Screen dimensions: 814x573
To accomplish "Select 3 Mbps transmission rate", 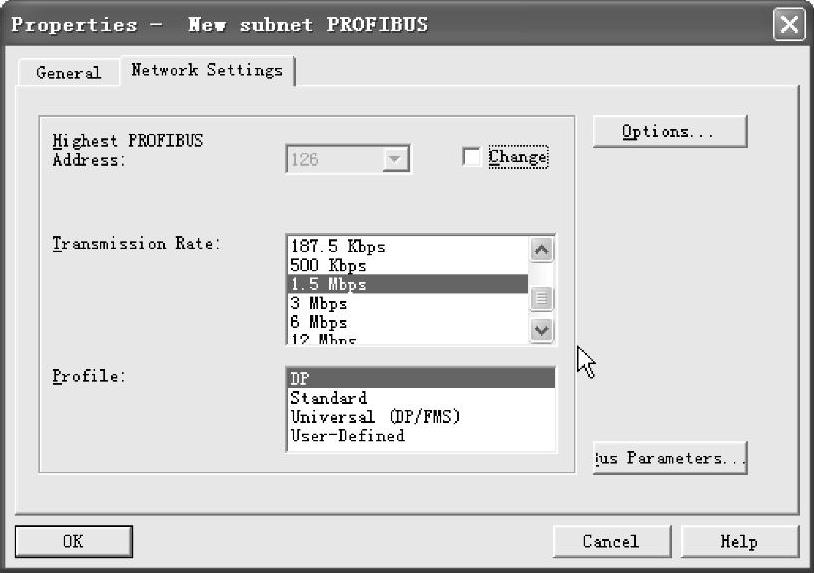I will (x=408, y=303).
